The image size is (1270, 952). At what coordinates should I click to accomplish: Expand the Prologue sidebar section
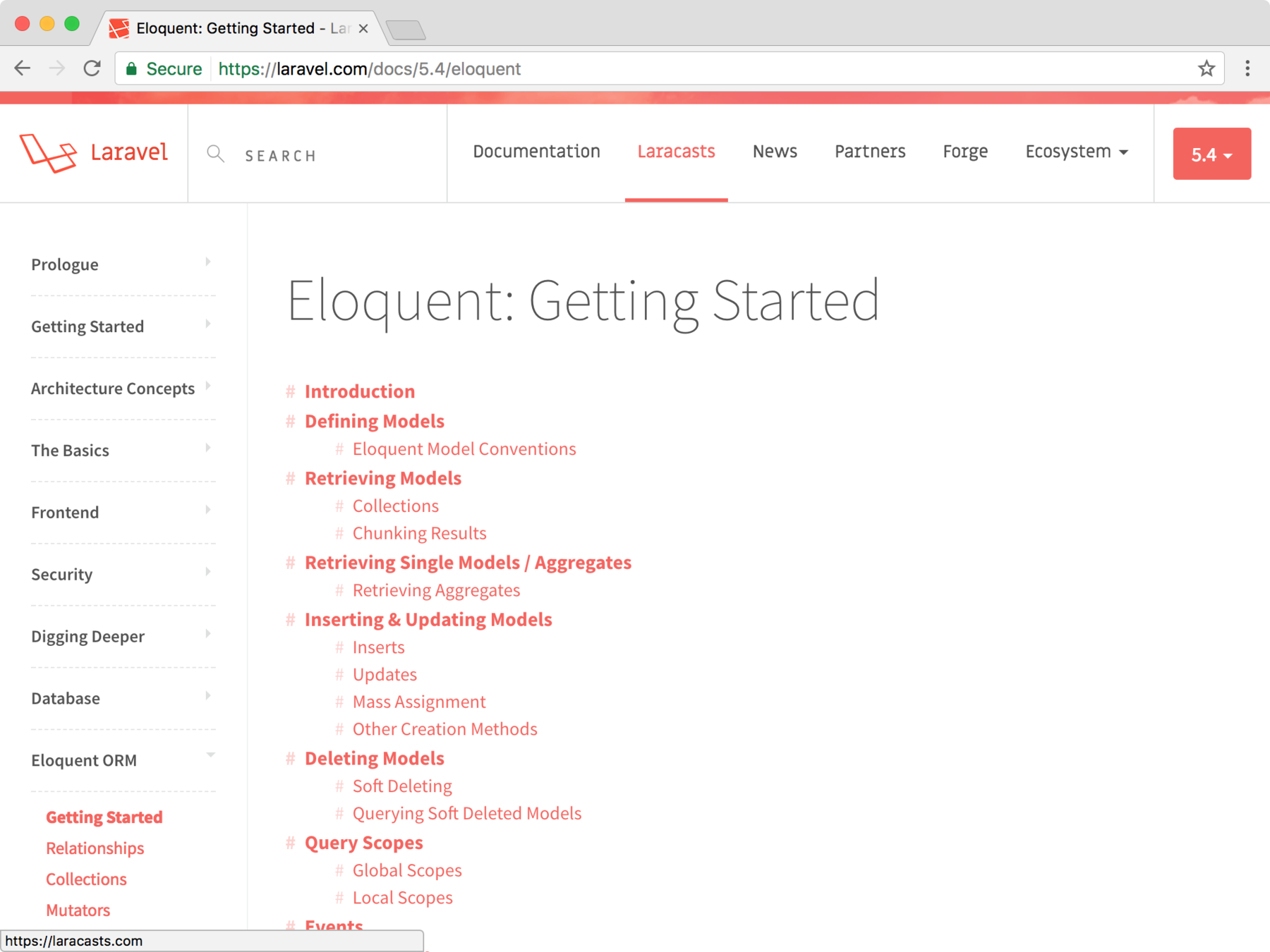pos(123,264)
